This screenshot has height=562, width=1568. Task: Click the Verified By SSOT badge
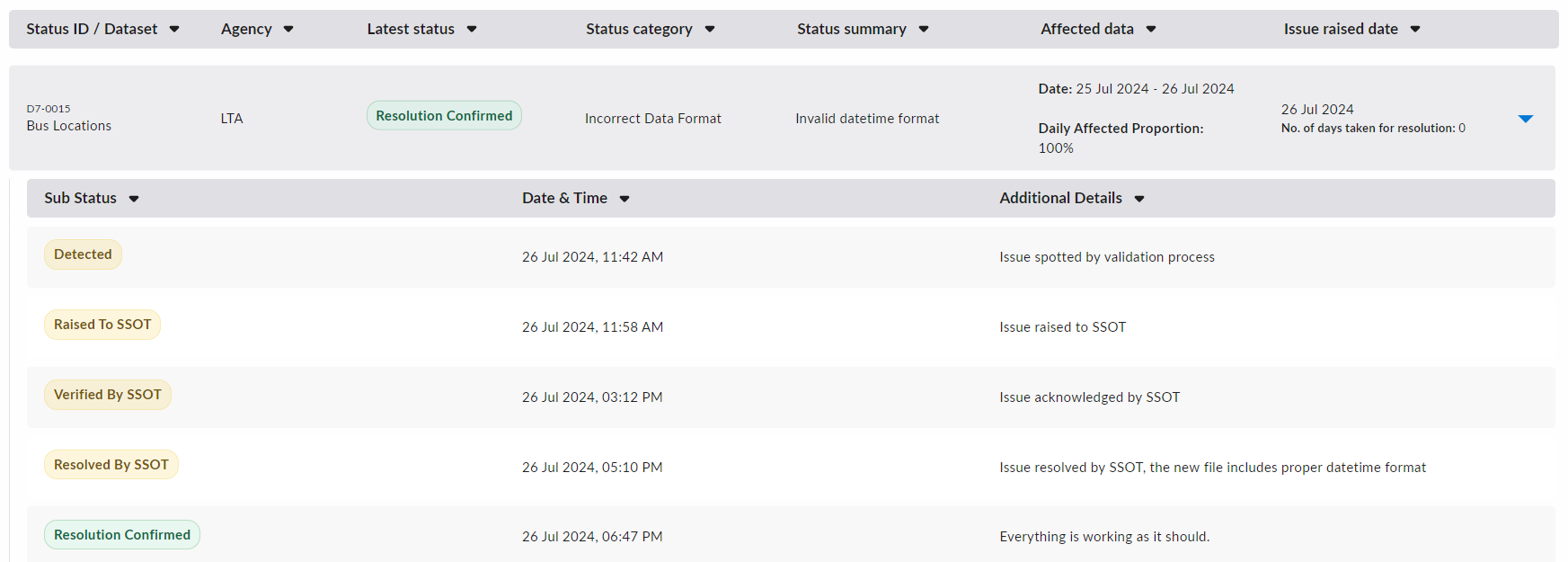click(108, 395)
